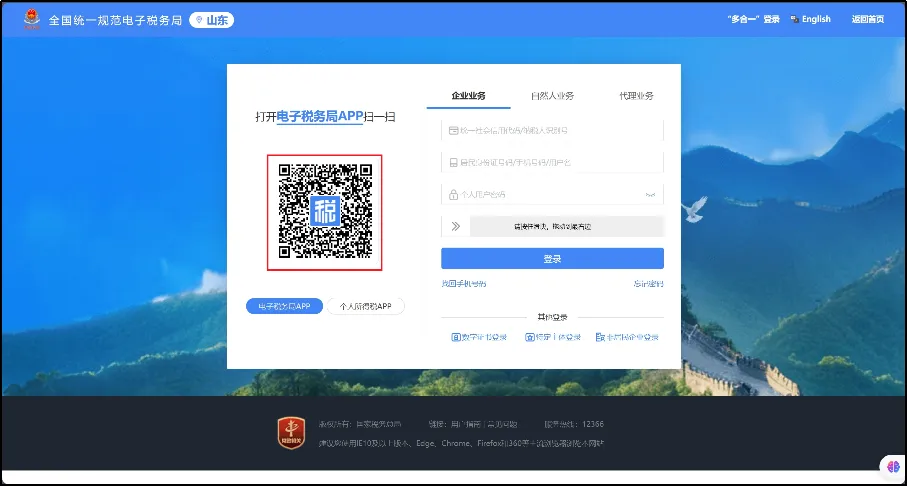The image size is (908, 487).
Task: Open the 数字证书登录 link
Action: [484, 337]
